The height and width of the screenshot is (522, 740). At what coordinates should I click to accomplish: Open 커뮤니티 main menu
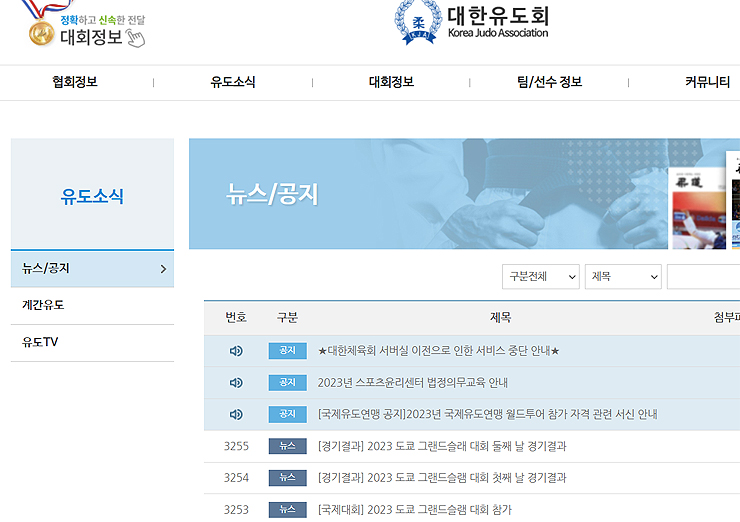tap(707, 82)
